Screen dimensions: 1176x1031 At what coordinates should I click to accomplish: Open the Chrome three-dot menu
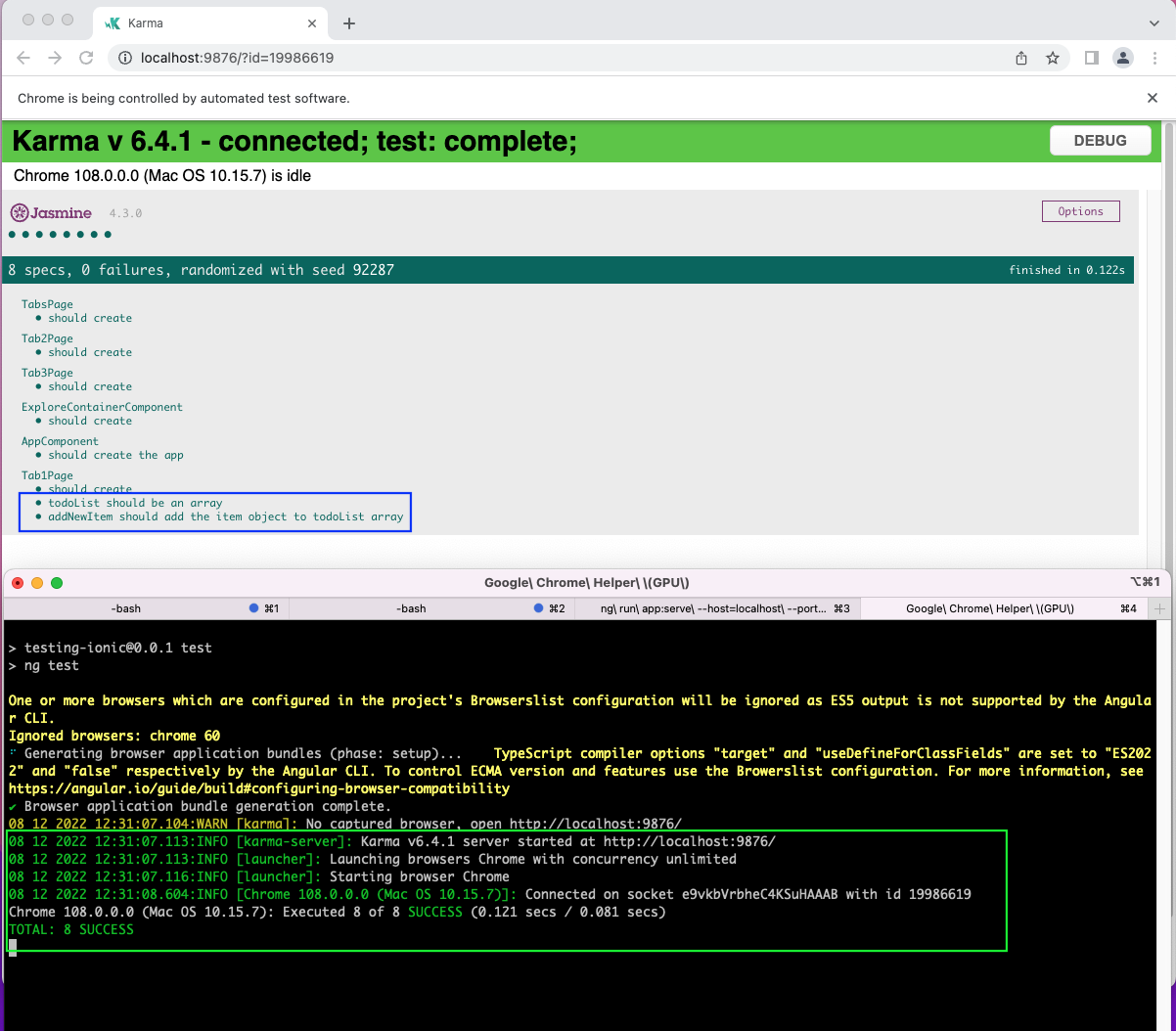coord(1154,58)
